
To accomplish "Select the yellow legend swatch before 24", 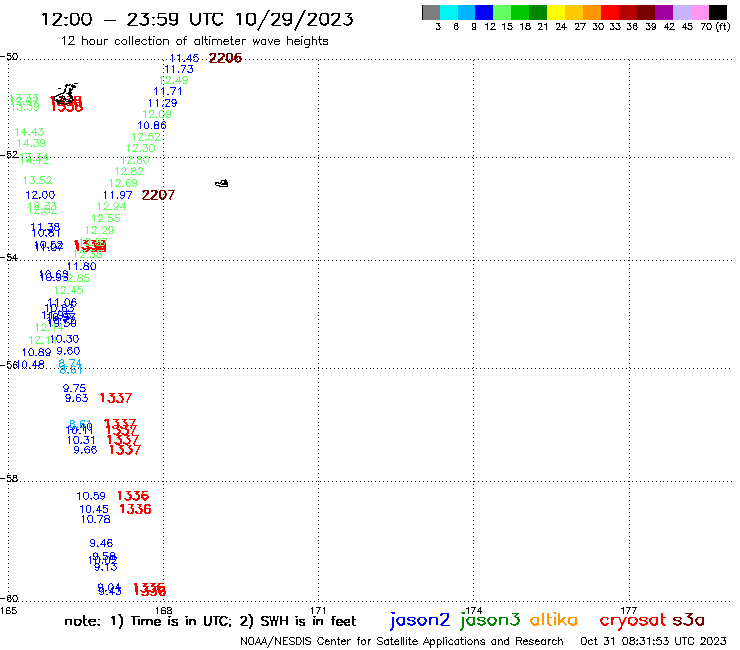I will 555,12.
